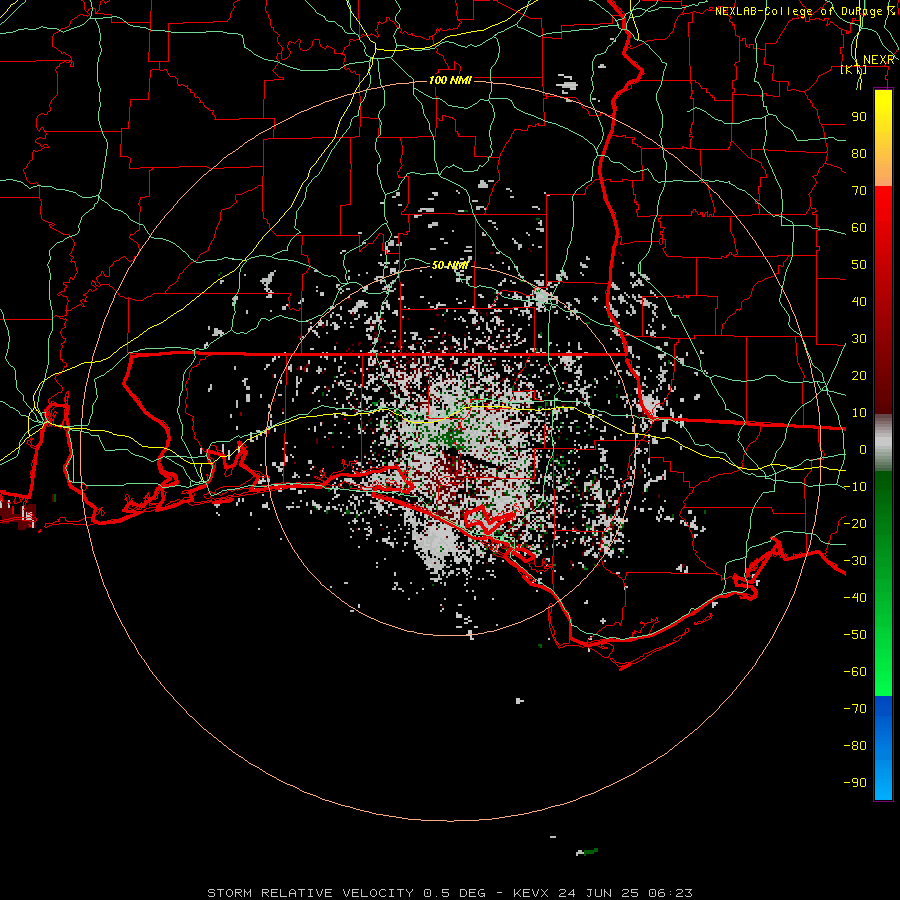The width and height of the screenshot is (900, 900).
Task: Click the "100 NMI" range ring label
Action: click(450, 80)
